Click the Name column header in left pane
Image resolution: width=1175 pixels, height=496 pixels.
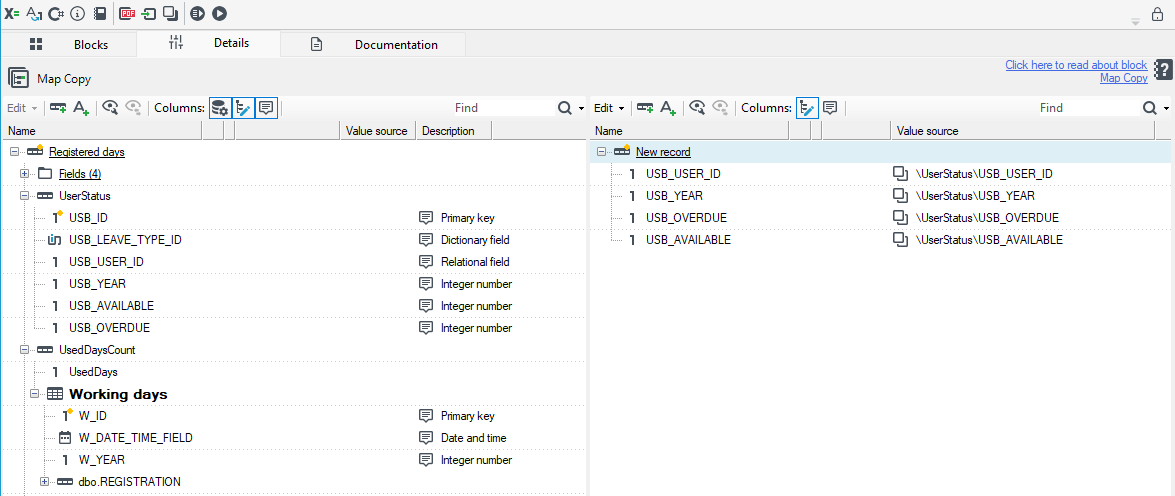103,131
